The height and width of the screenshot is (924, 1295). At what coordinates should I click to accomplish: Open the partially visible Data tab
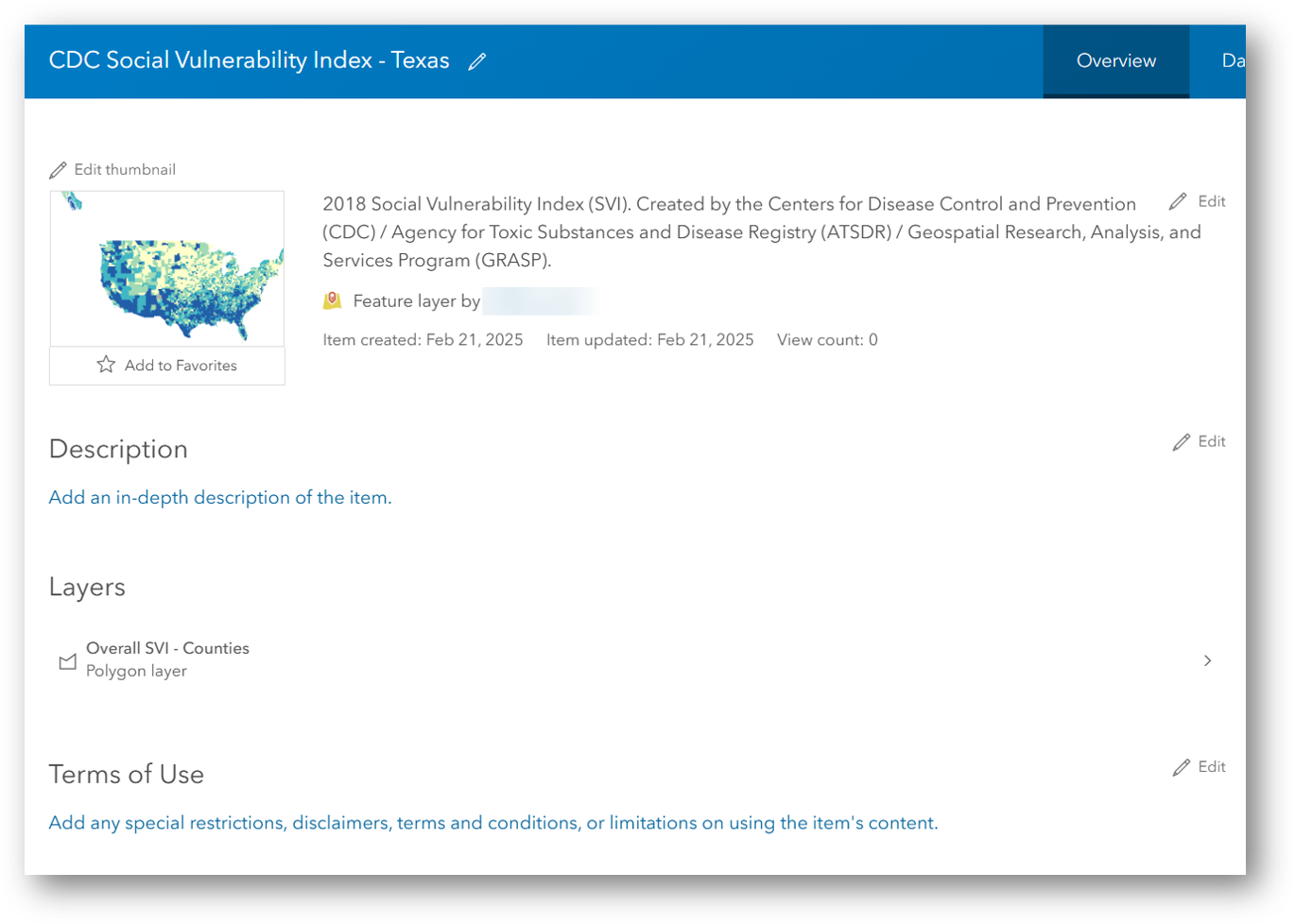click(x=1232, y=61)
